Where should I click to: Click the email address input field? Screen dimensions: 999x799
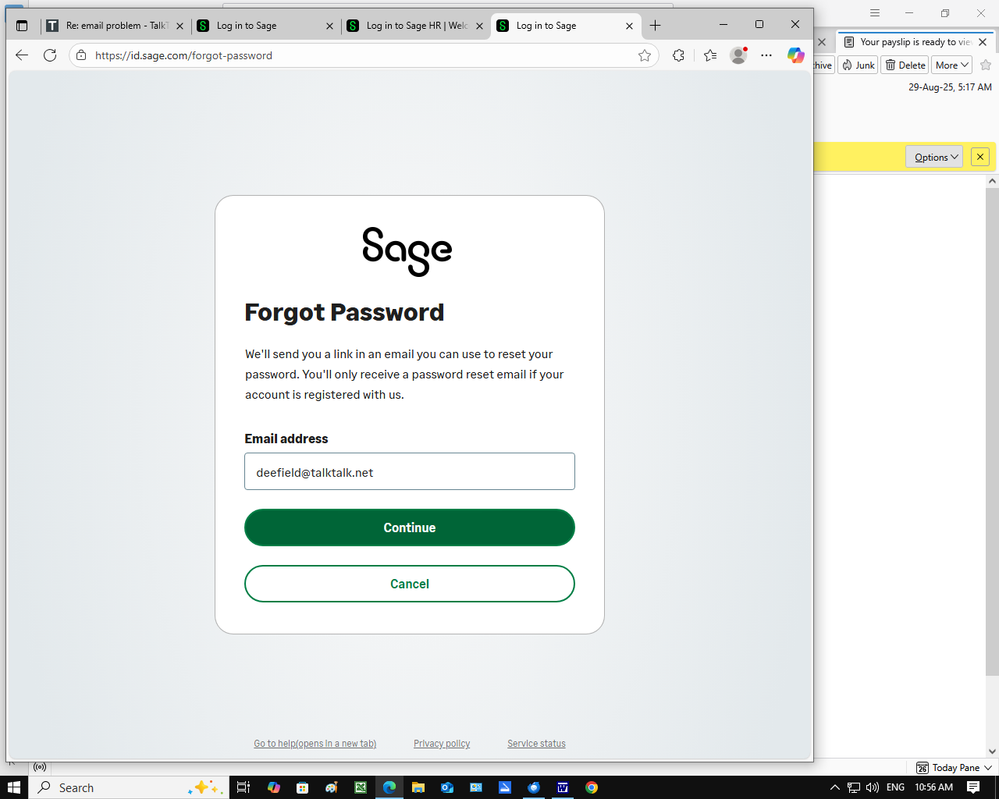click(x=409, y=471)
